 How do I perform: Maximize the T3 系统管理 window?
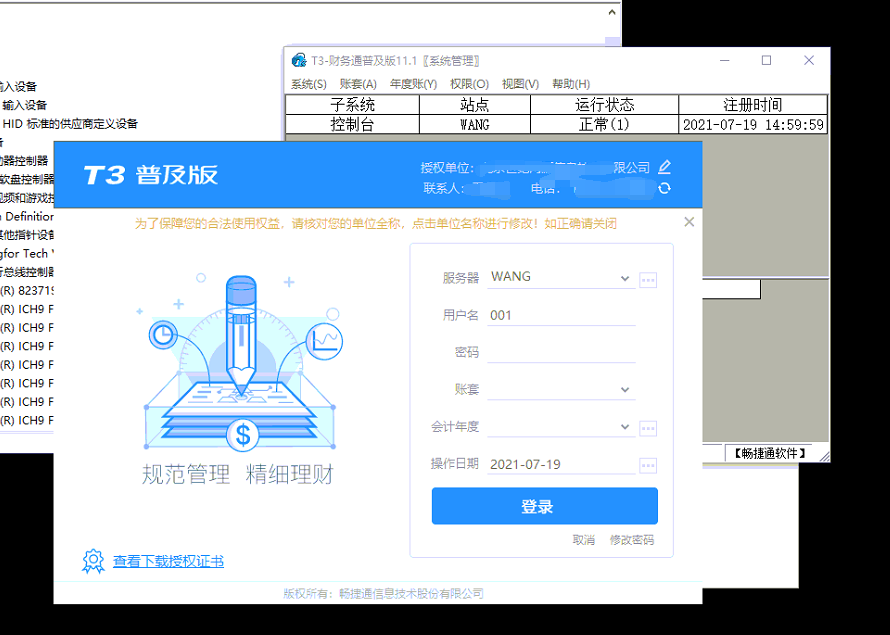point(766,60)
